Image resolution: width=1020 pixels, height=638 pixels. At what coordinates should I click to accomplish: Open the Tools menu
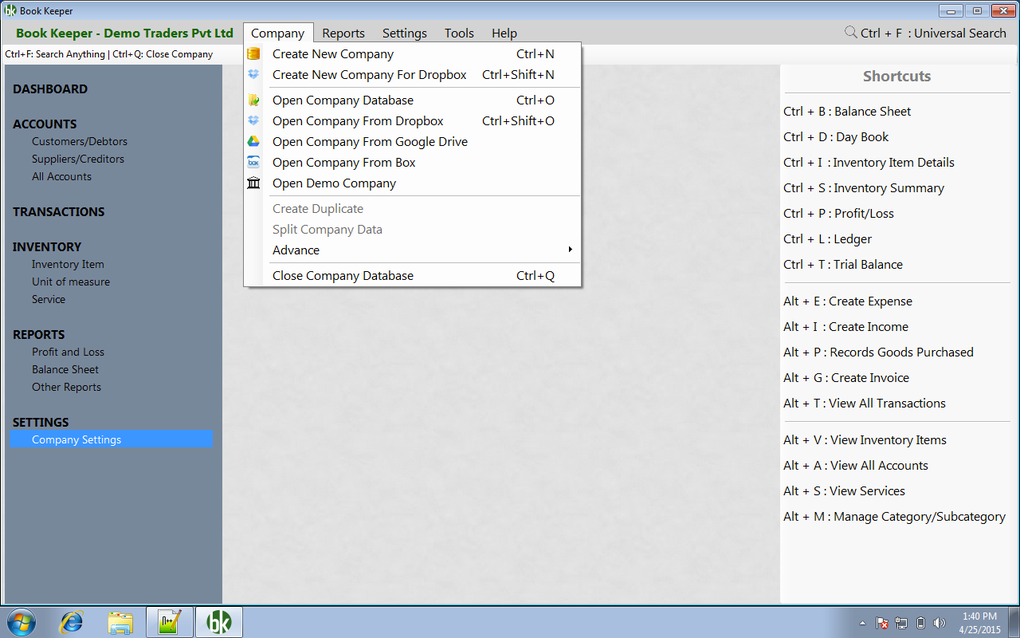click(459, 33)
